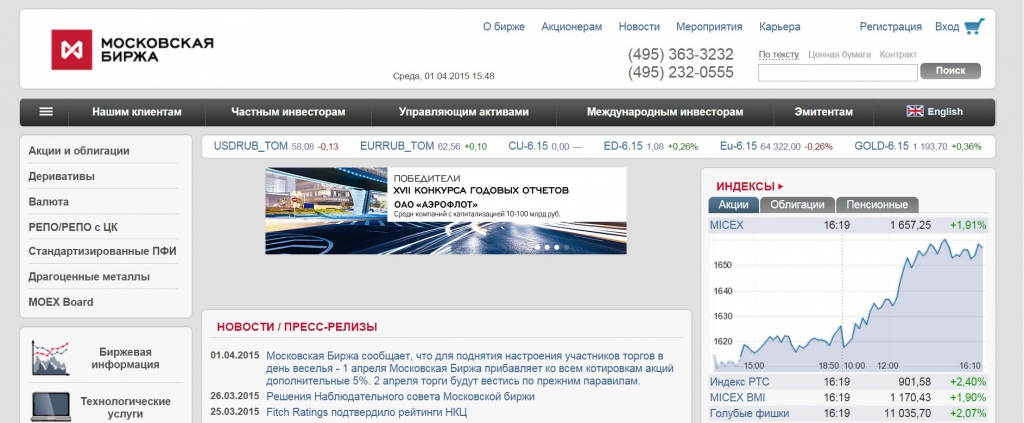The image size is (1024, 423).
Task: Open Акционерам link
Action: click(x=571, y=27)
